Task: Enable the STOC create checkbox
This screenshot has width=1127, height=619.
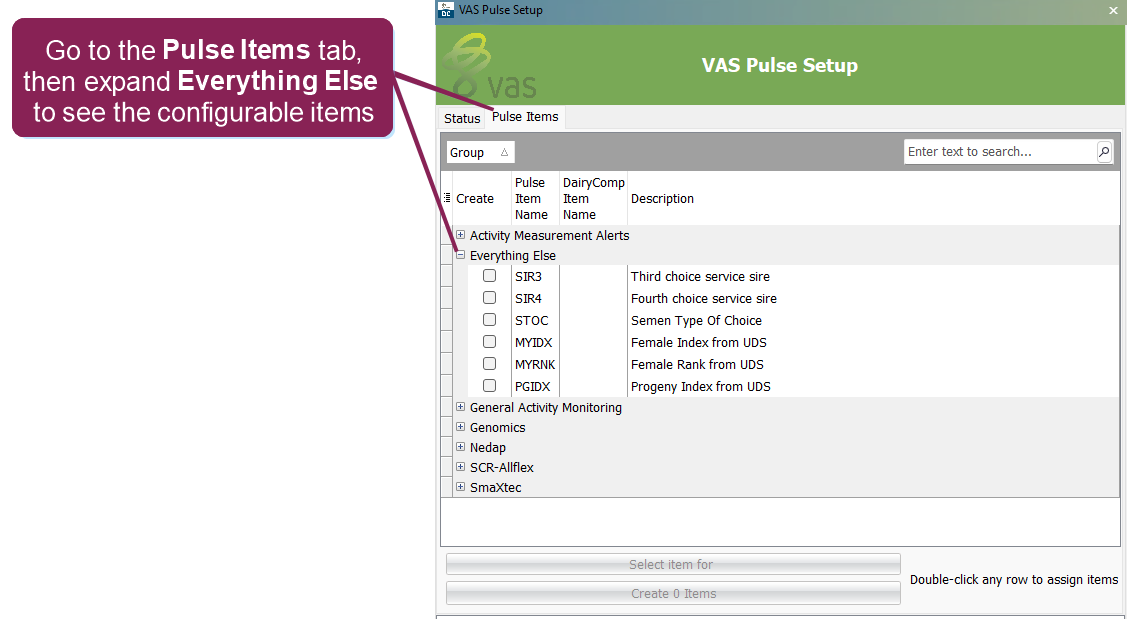Action: pyautogui.click(x=490, y=320)
